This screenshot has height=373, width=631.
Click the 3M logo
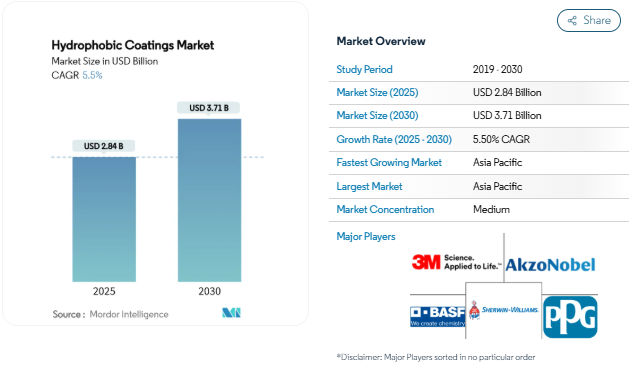point(456,262)
